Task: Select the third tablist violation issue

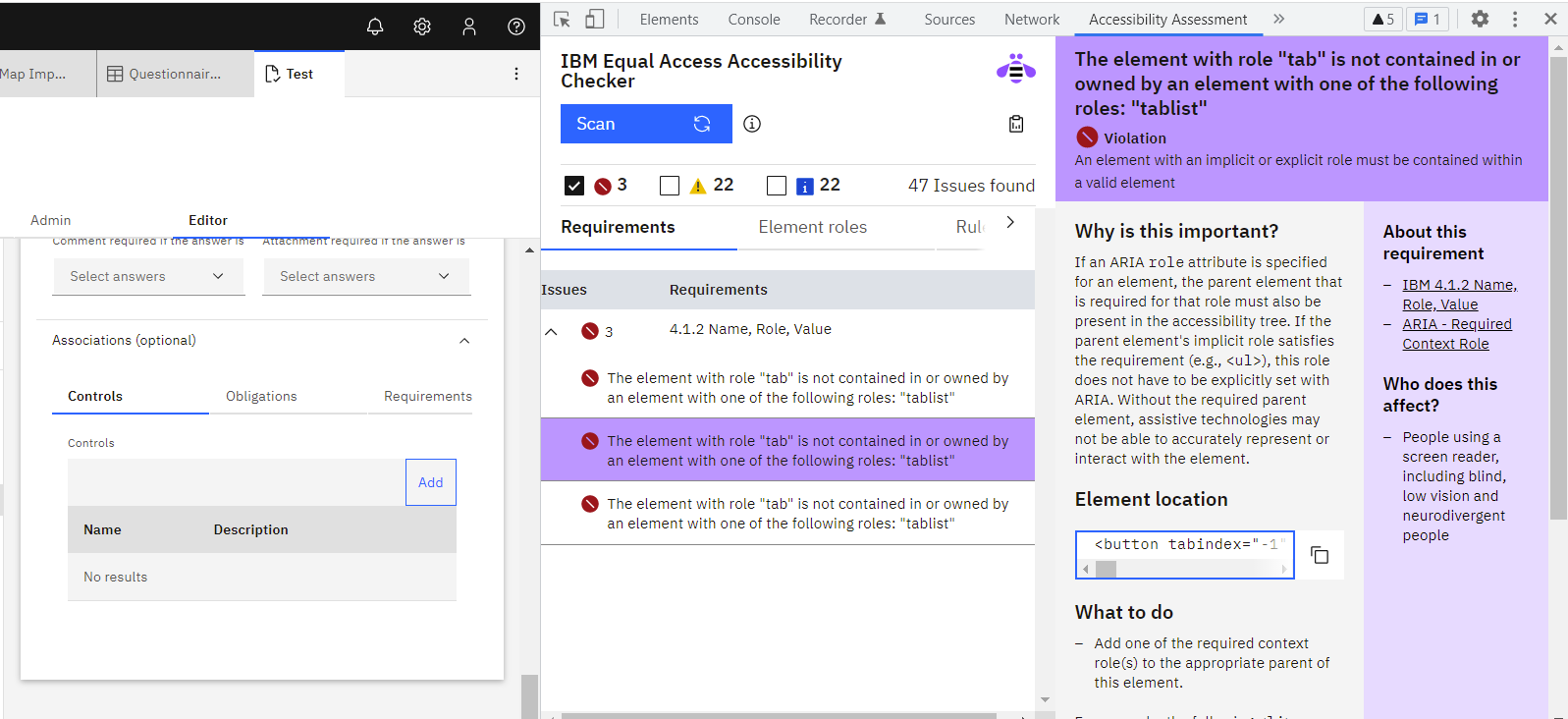Action: (x=787, y=514)
